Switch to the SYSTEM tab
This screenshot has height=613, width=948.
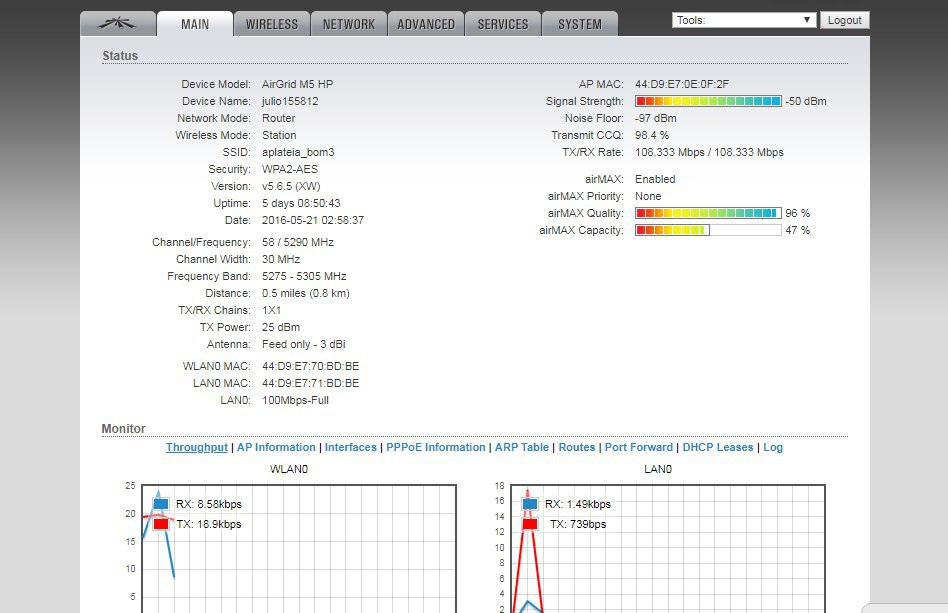click(580, 24)
